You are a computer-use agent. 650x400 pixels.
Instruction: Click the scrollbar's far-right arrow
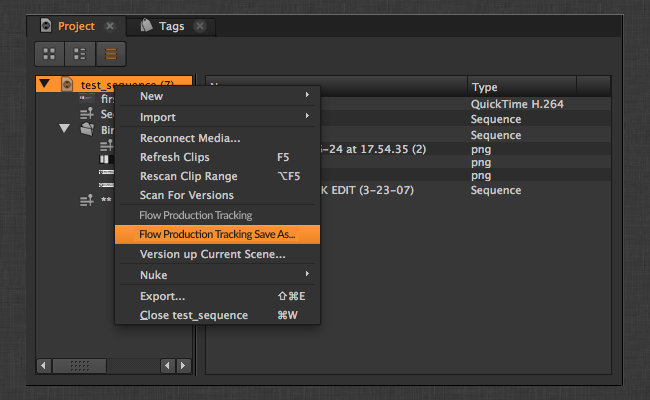(x=183, y=366)
